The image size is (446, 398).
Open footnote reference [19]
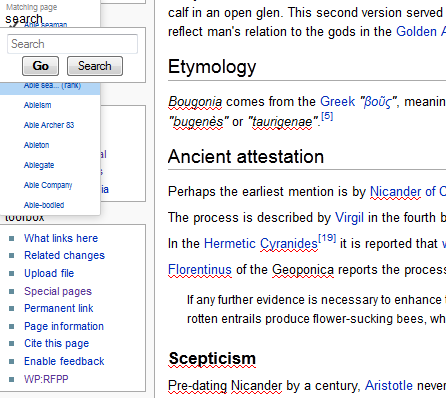pyautogui.click(x=327, y=238)
